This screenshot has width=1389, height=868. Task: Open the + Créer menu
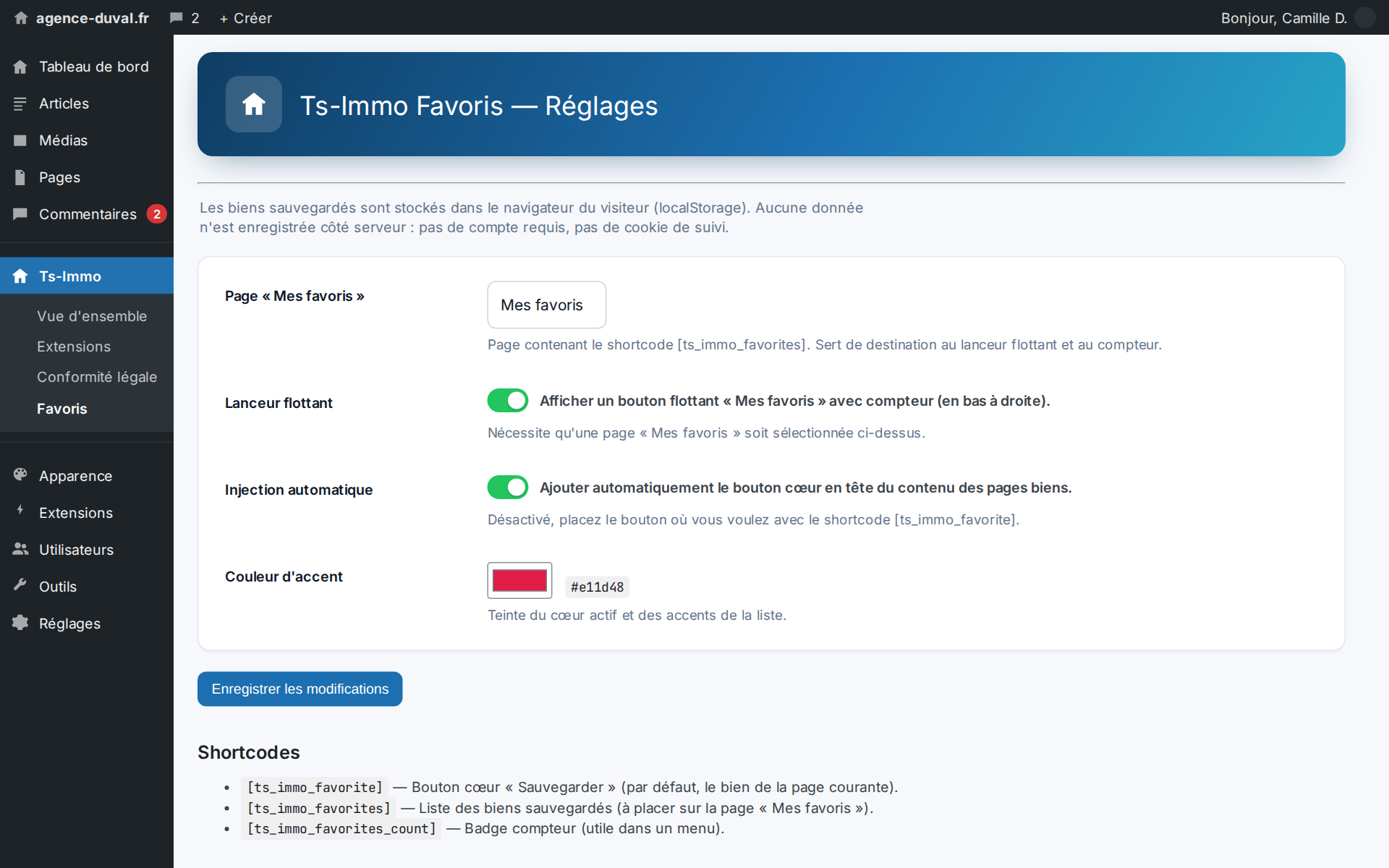pos(246,18)
